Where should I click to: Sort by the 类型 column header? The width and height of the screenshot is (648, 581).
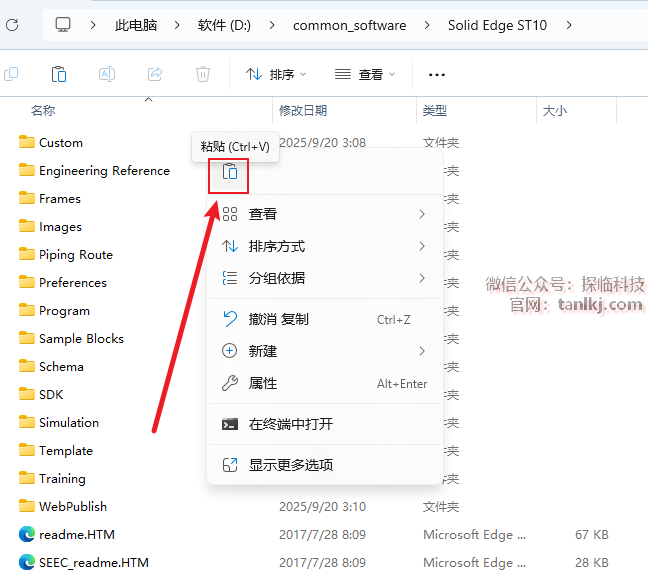coord(435,111)
